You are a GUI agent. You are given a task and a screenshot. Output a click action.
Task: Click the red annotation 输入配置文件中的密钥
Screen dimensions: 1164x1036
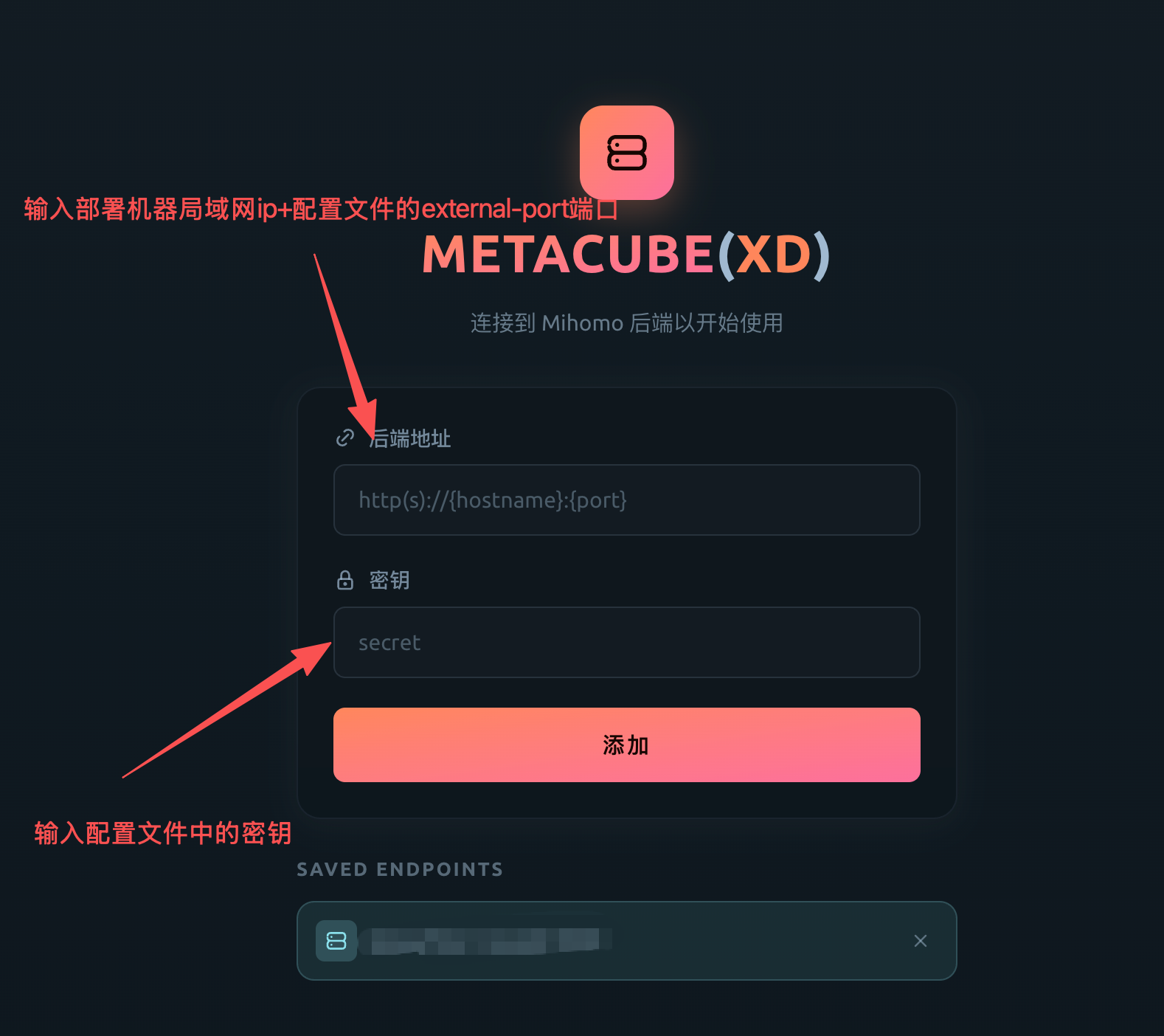point(163,833)
